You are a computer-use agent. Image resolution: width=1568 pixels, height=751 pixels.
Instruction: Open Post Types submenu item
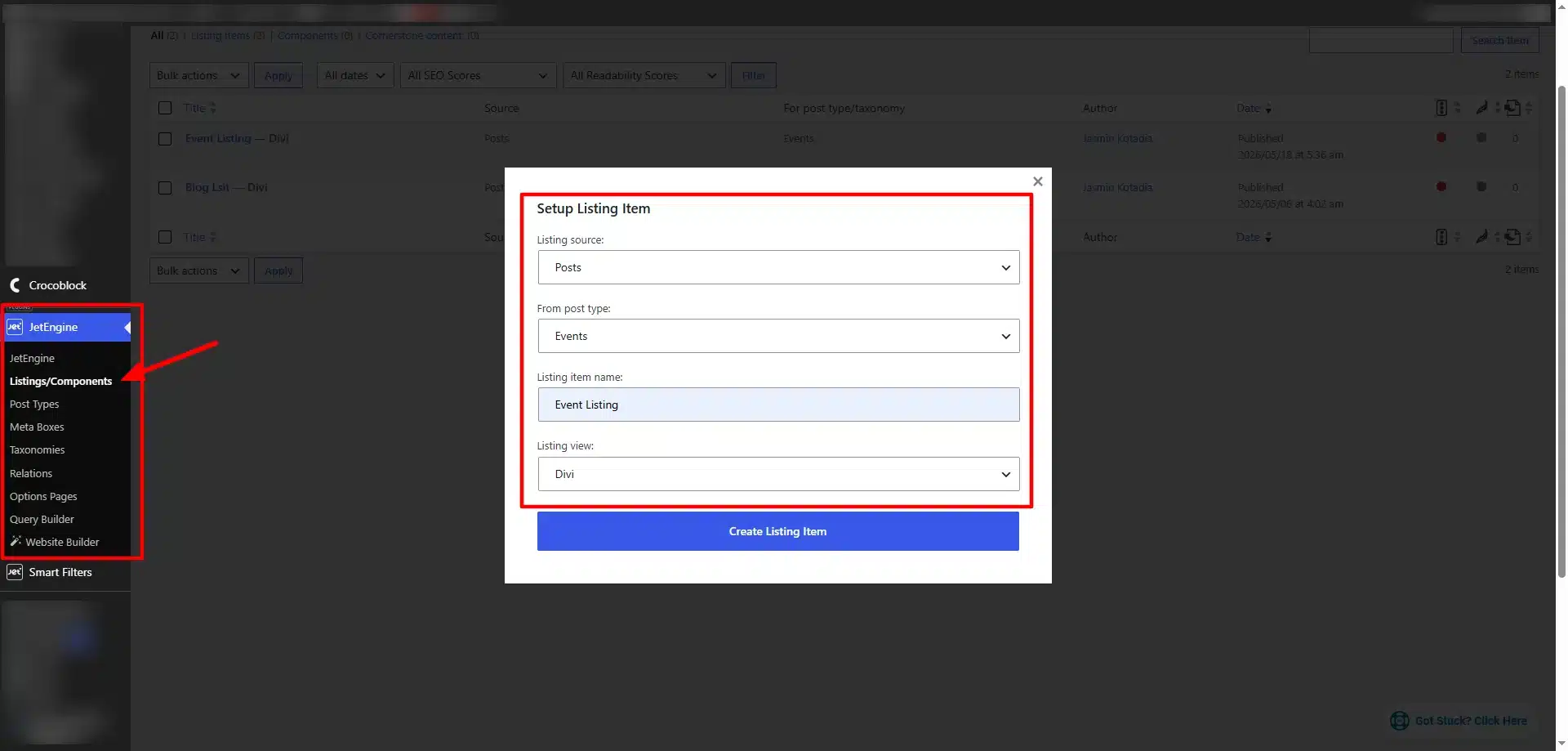tap(34, 404)
